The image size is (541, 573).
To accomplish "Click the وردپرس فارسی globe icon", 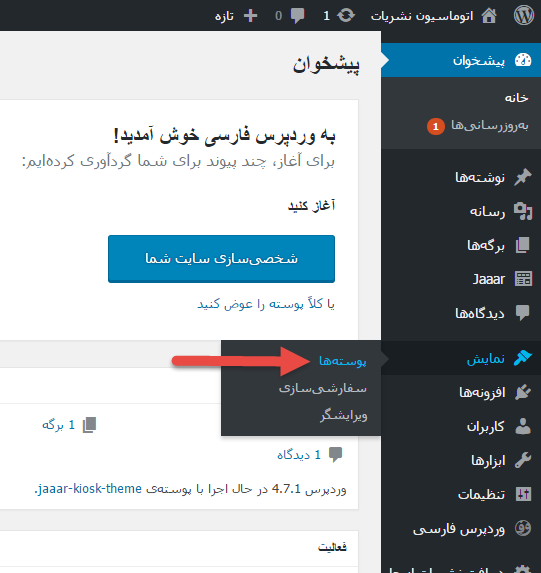I will click(523, 528).
